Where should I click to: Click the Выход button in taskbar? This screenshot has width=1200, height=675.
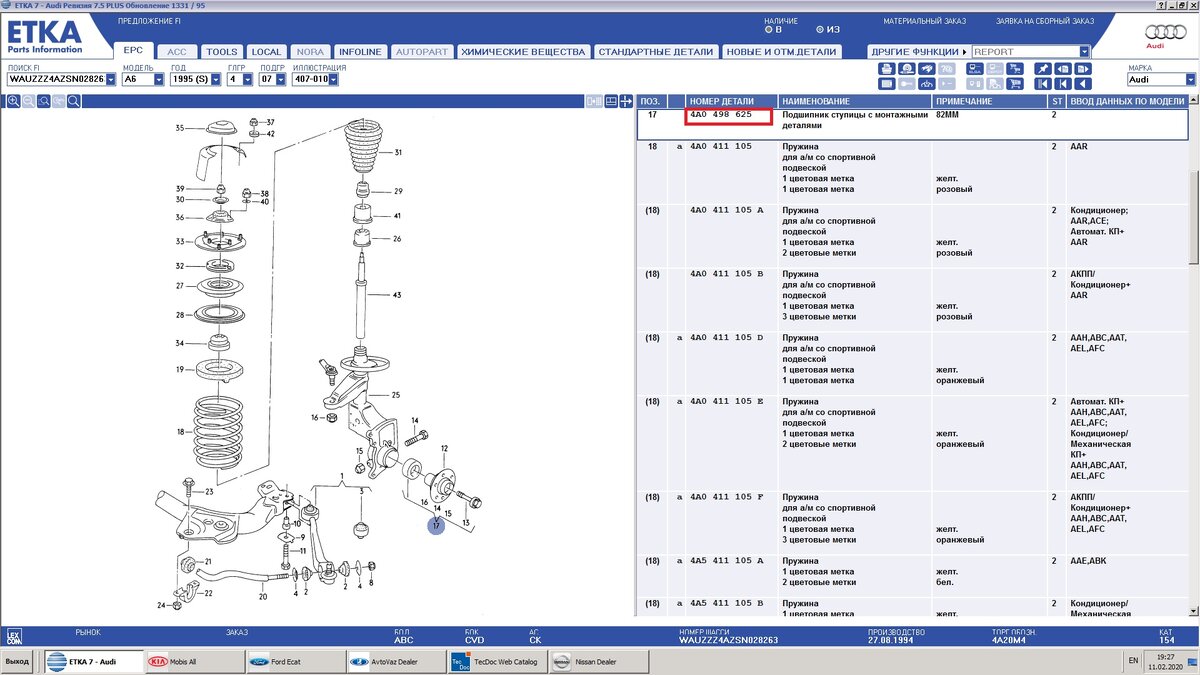pyautogui.click(x=19, y=661)
